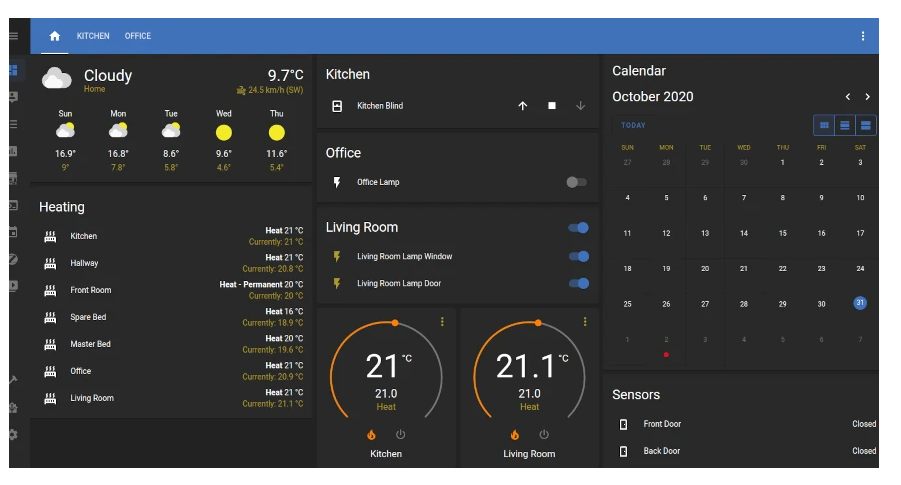
Task: Set Kitchen thermostat to heat mode
Action: [371, 435]
